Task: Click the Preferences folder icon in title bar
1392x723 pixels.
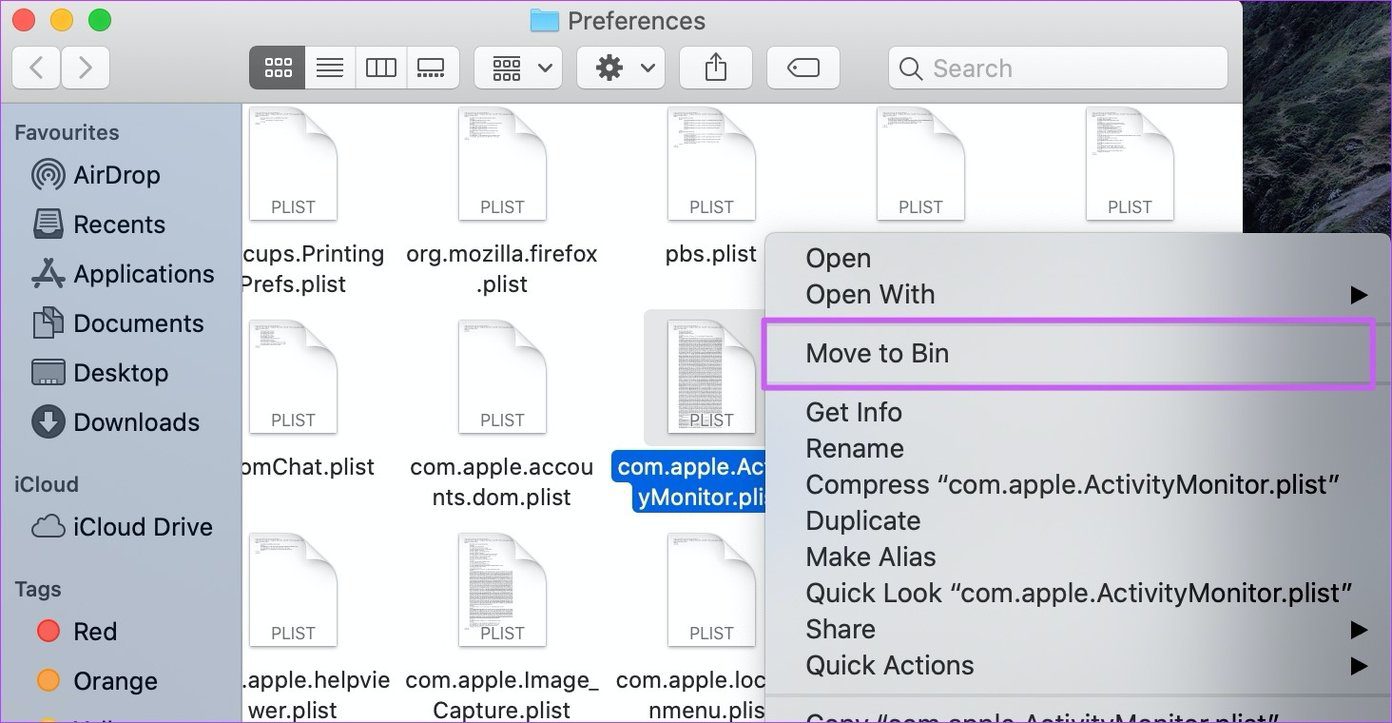Action: 544,21
